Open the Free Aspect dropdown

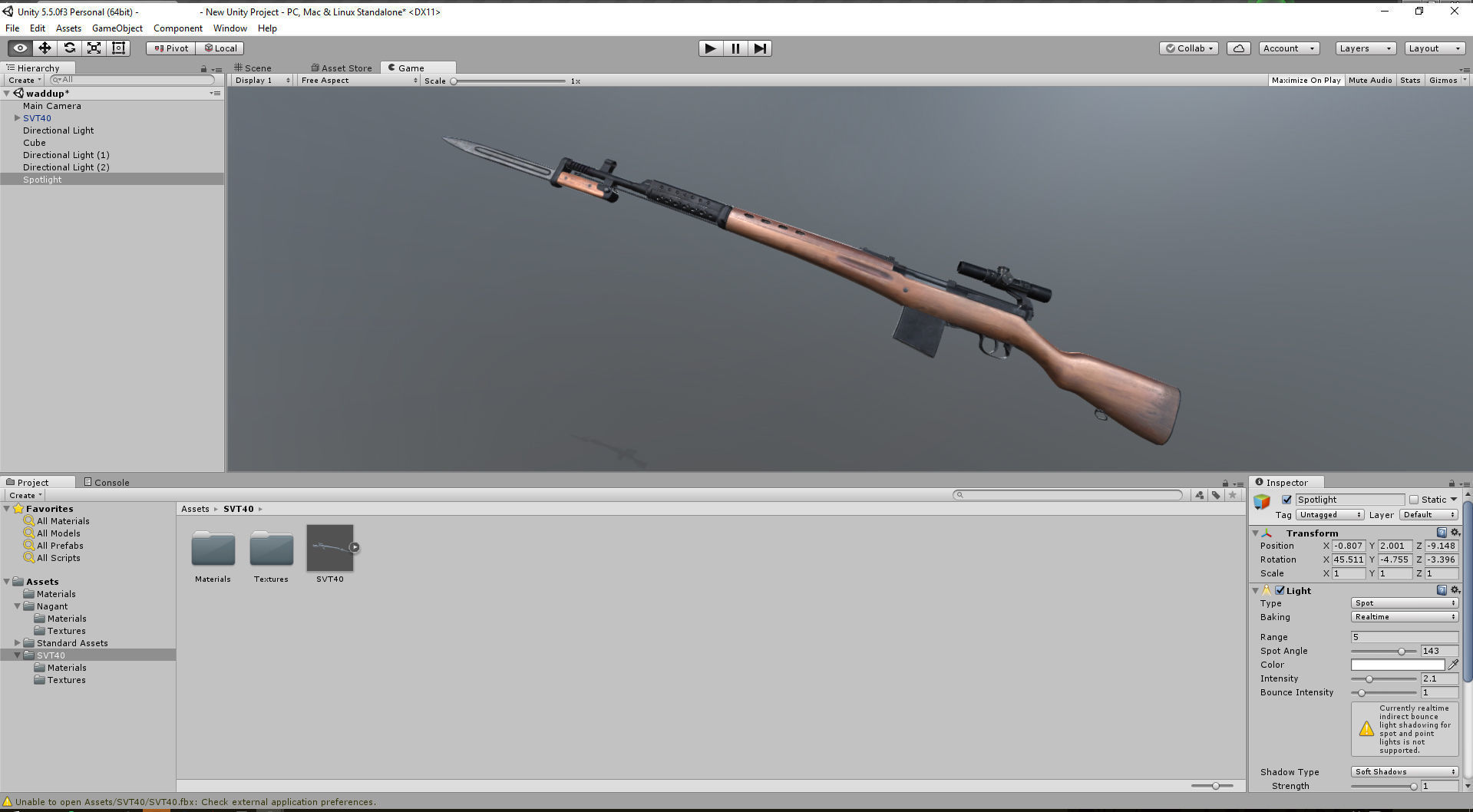pos(358,80)
